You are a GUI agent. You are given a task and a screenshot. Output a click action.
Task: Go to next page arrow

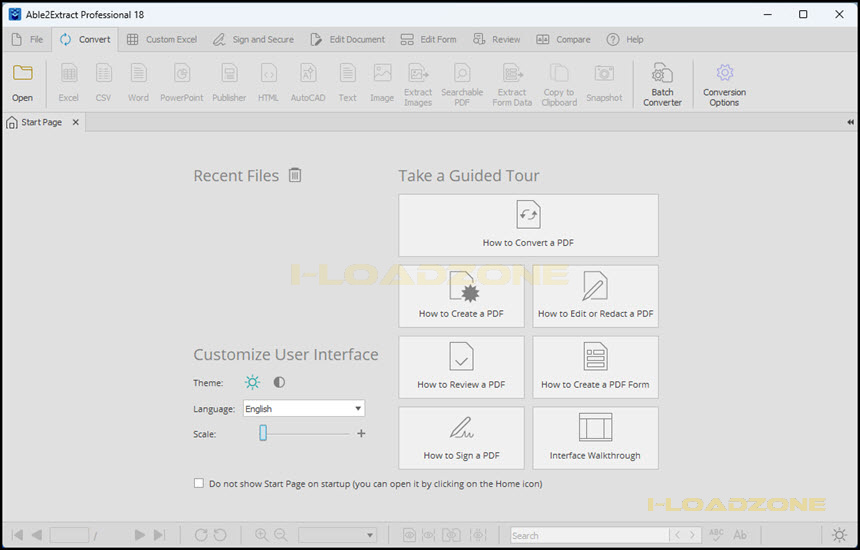pyautogui.click(x=139, y=535)
